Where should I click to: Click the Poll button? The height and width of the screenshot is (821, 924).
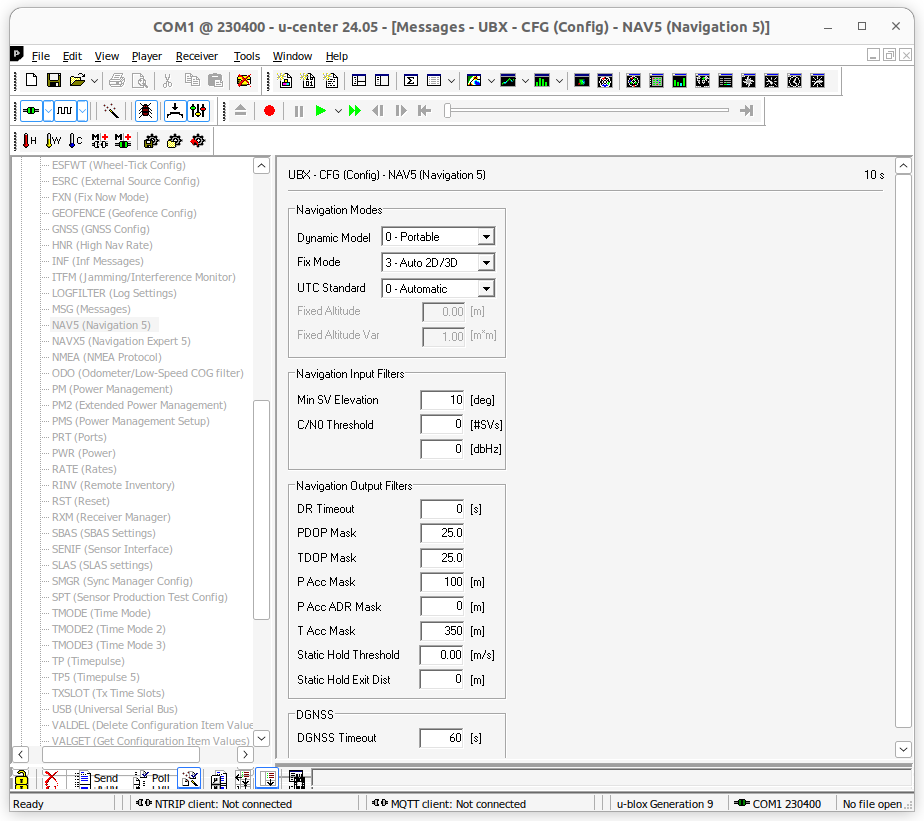(x=151, y=779)
